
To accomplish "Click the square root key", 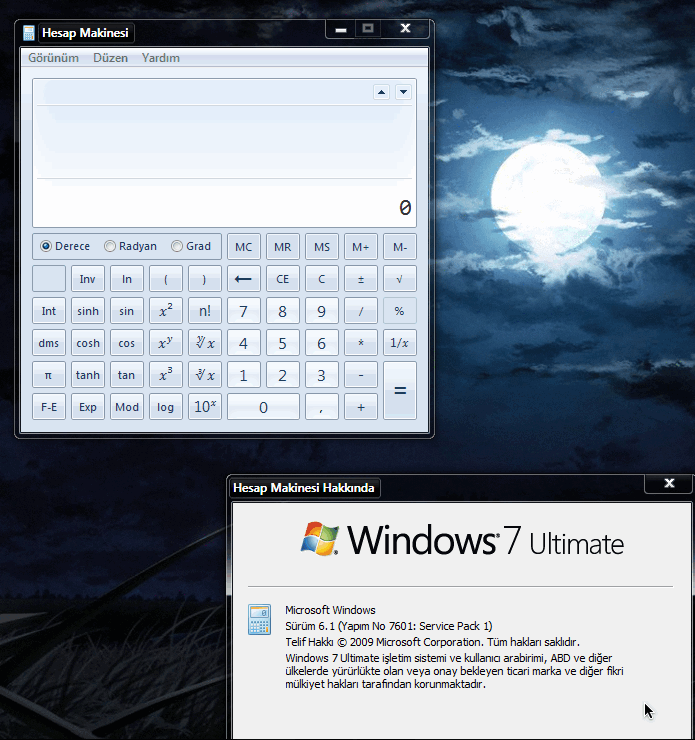I will point(400,279).
